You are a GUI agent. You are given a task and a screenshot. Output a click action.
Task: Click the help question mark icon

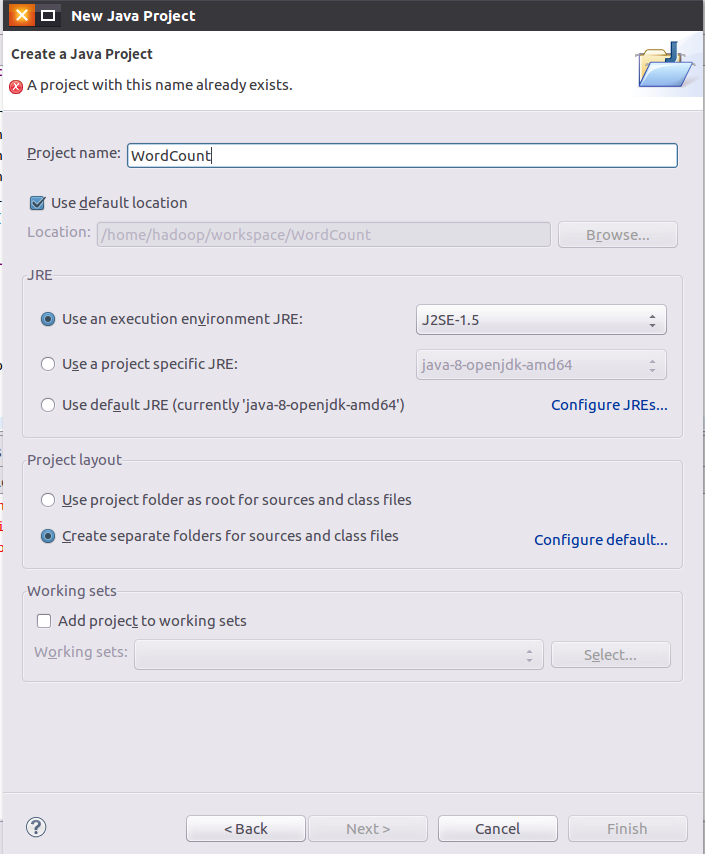click(36, 827)
